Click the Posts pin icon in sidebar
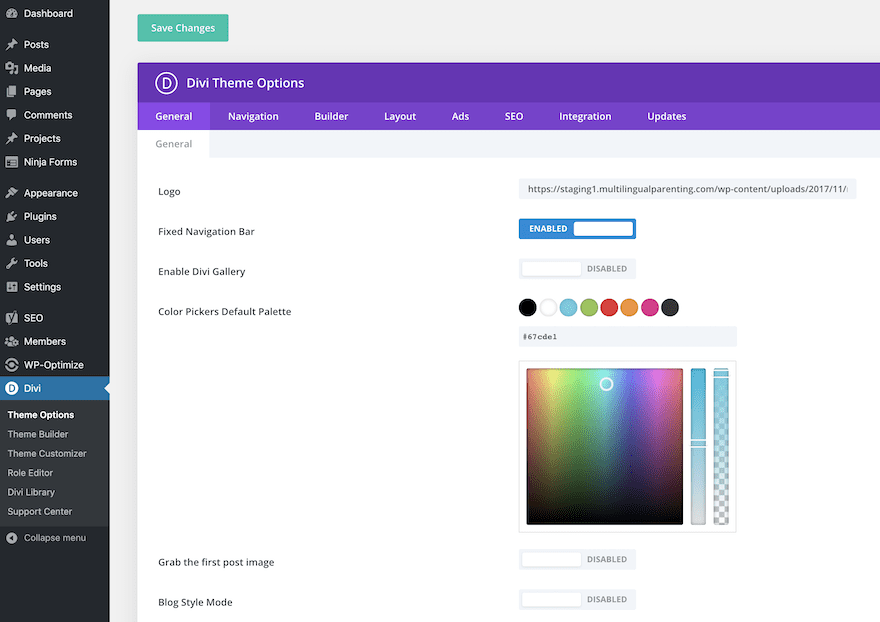The width and height of the screenshot is (880, 622). (12, 44)
